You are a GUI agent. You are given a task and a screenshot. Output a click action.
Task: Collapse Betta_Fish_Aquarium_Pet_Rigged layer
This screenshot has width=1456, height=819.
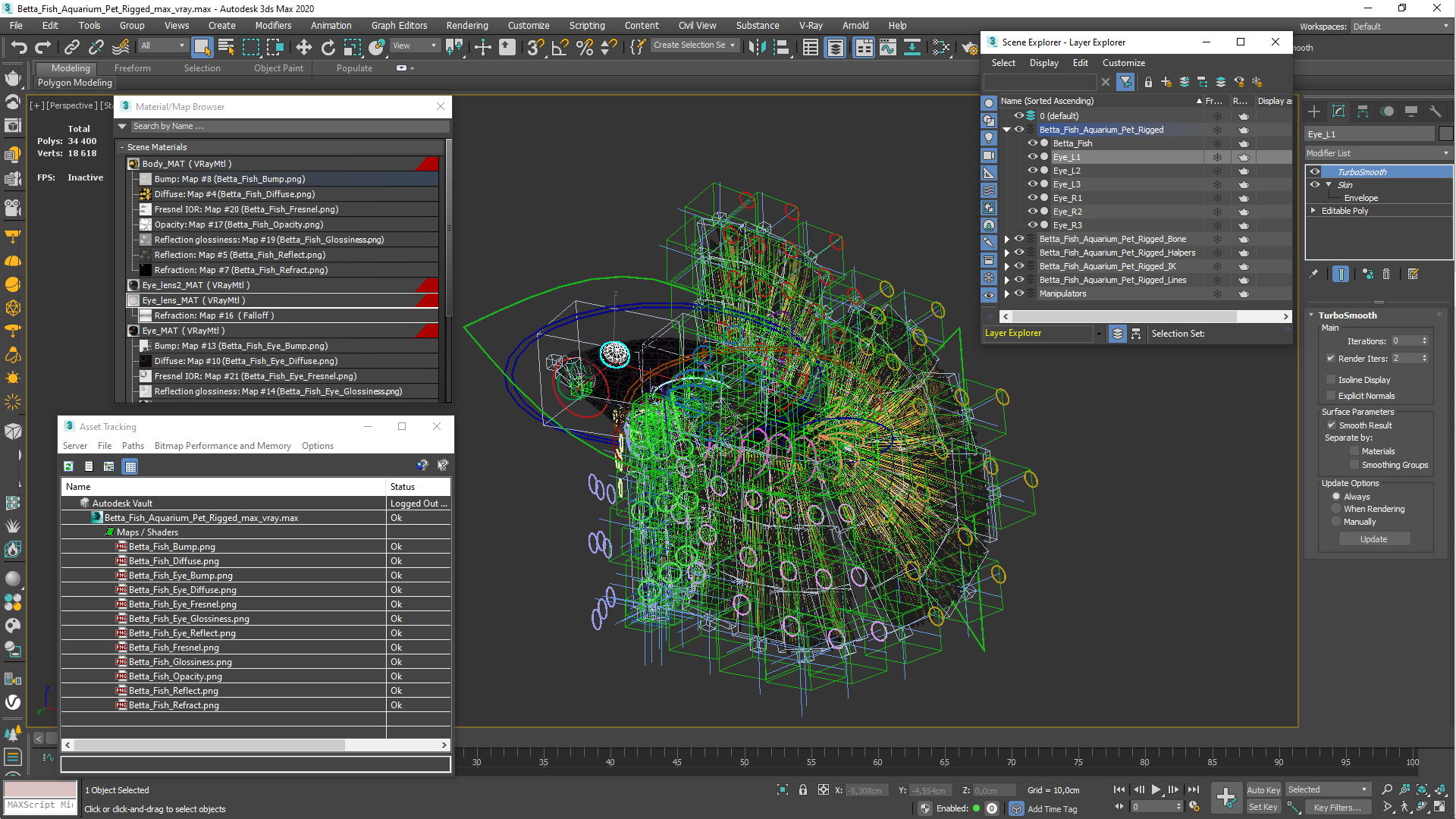pos(1007,130)
